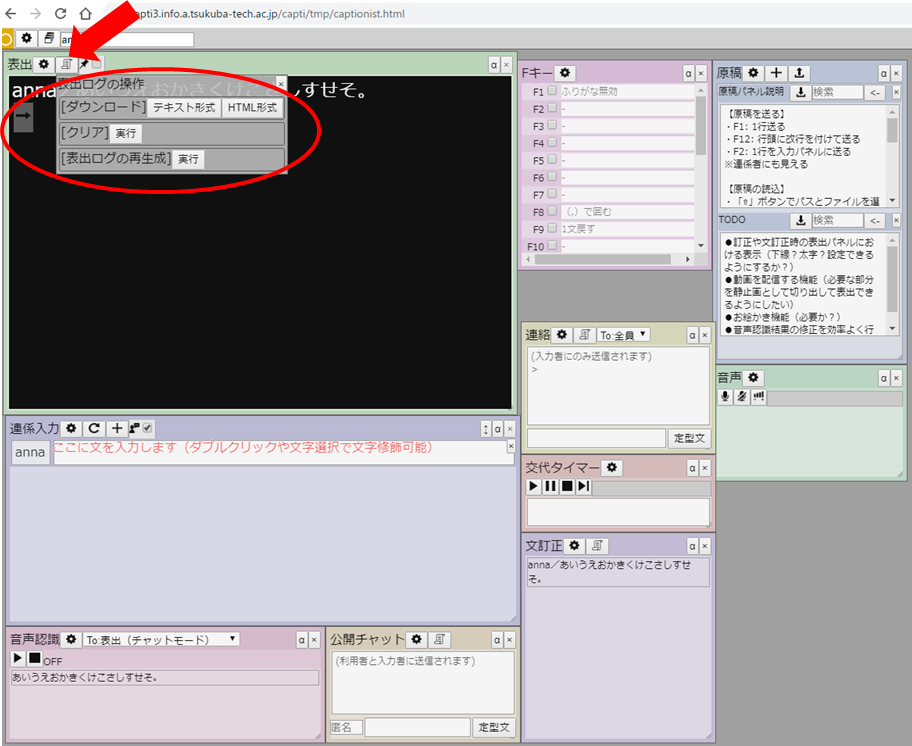Tick the F5 row checkbox
Viewport: 912px width, 746px height.
tap(552, 159)
